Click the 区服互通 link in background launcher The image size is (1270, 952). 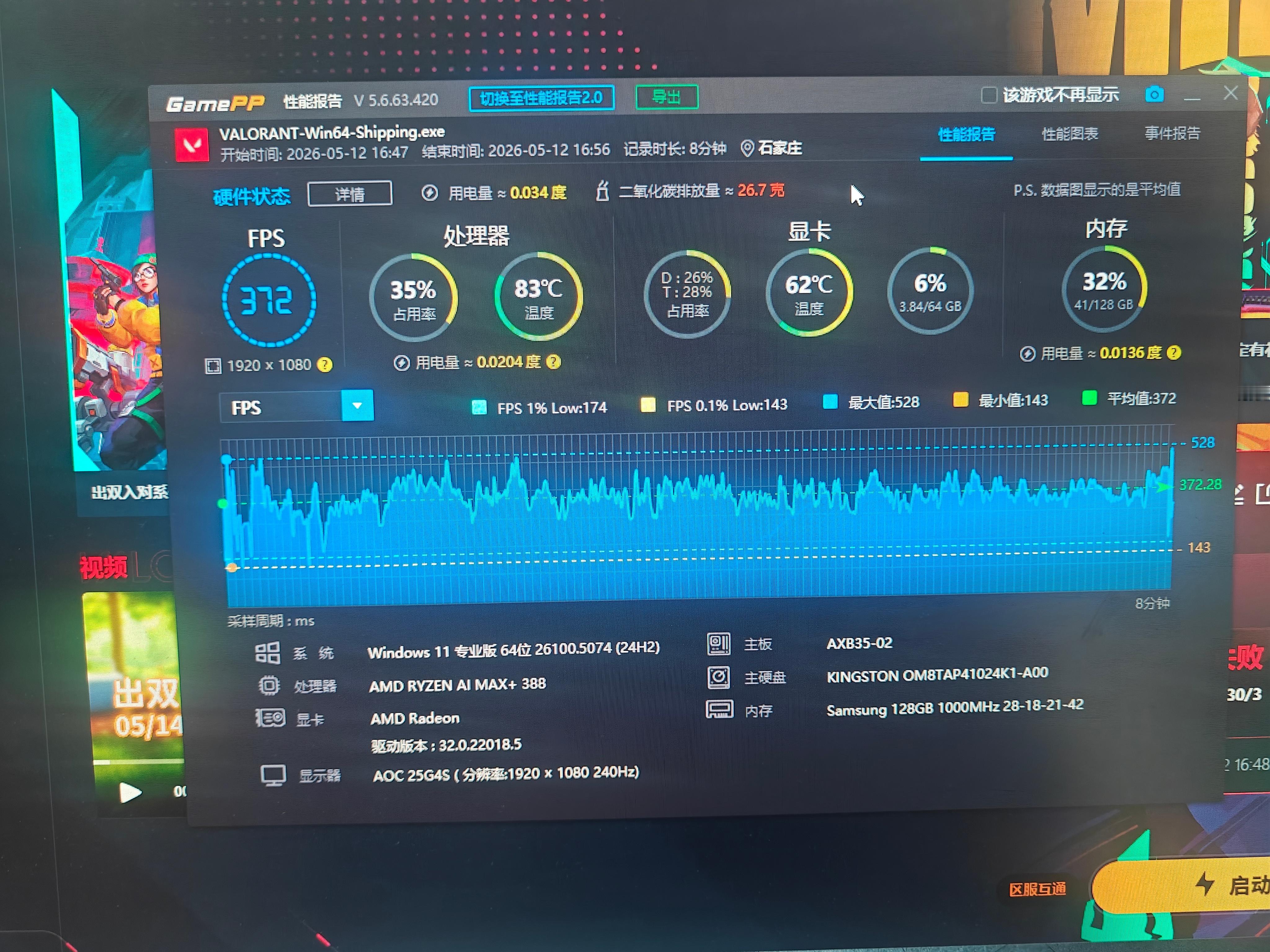(x=1037, y=889)
